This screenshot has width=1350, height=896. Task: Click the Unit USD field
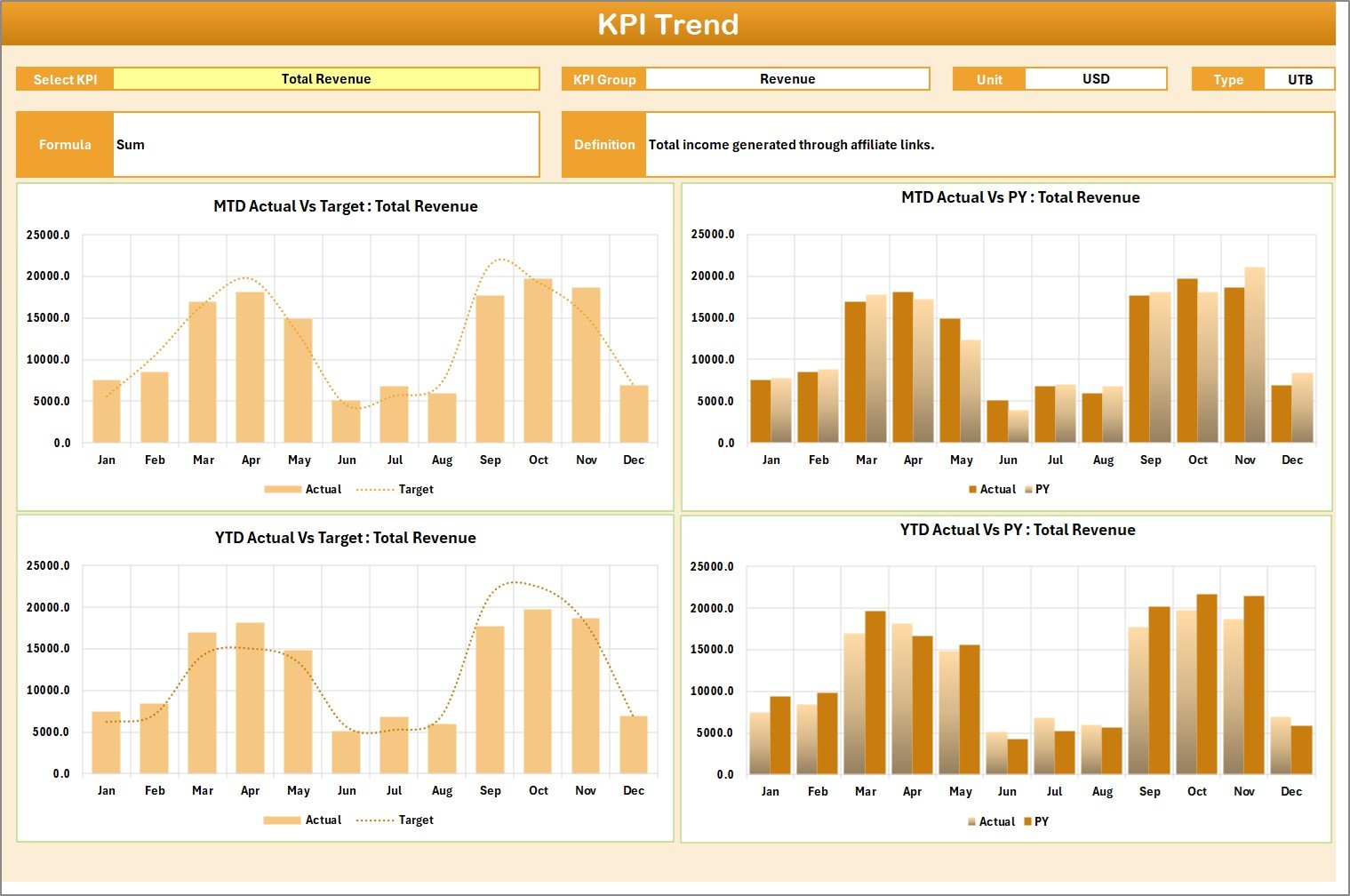click(x=1096, y=78)
